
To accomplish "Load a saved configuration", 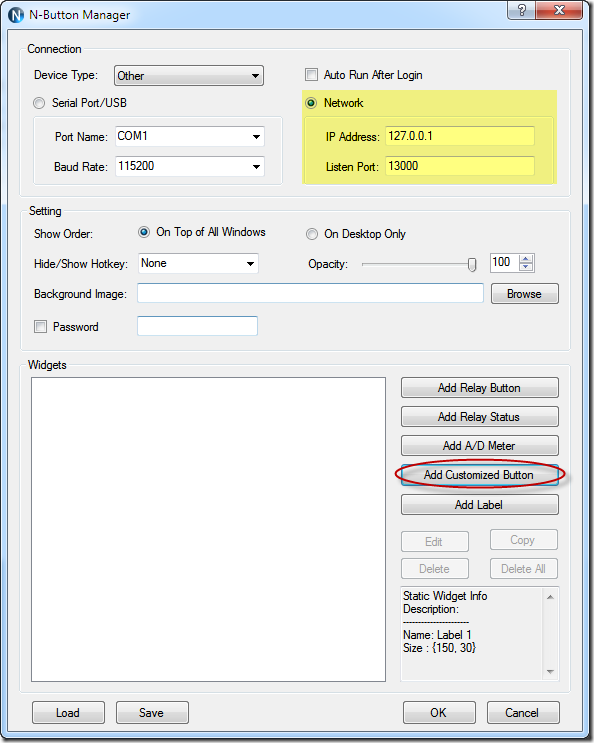I will (68, 713).
